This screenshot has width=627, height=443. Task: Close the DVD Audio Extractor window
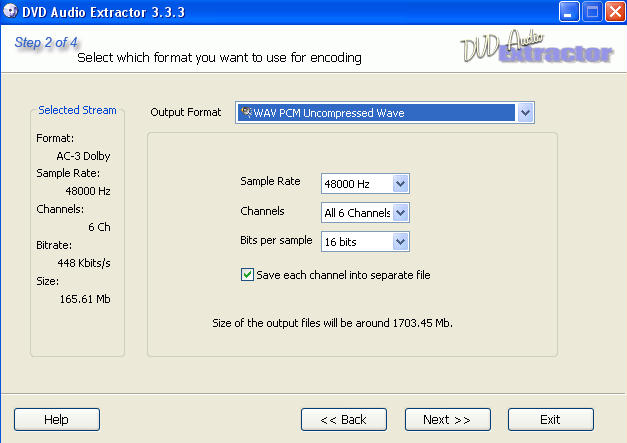coord(615,11)
